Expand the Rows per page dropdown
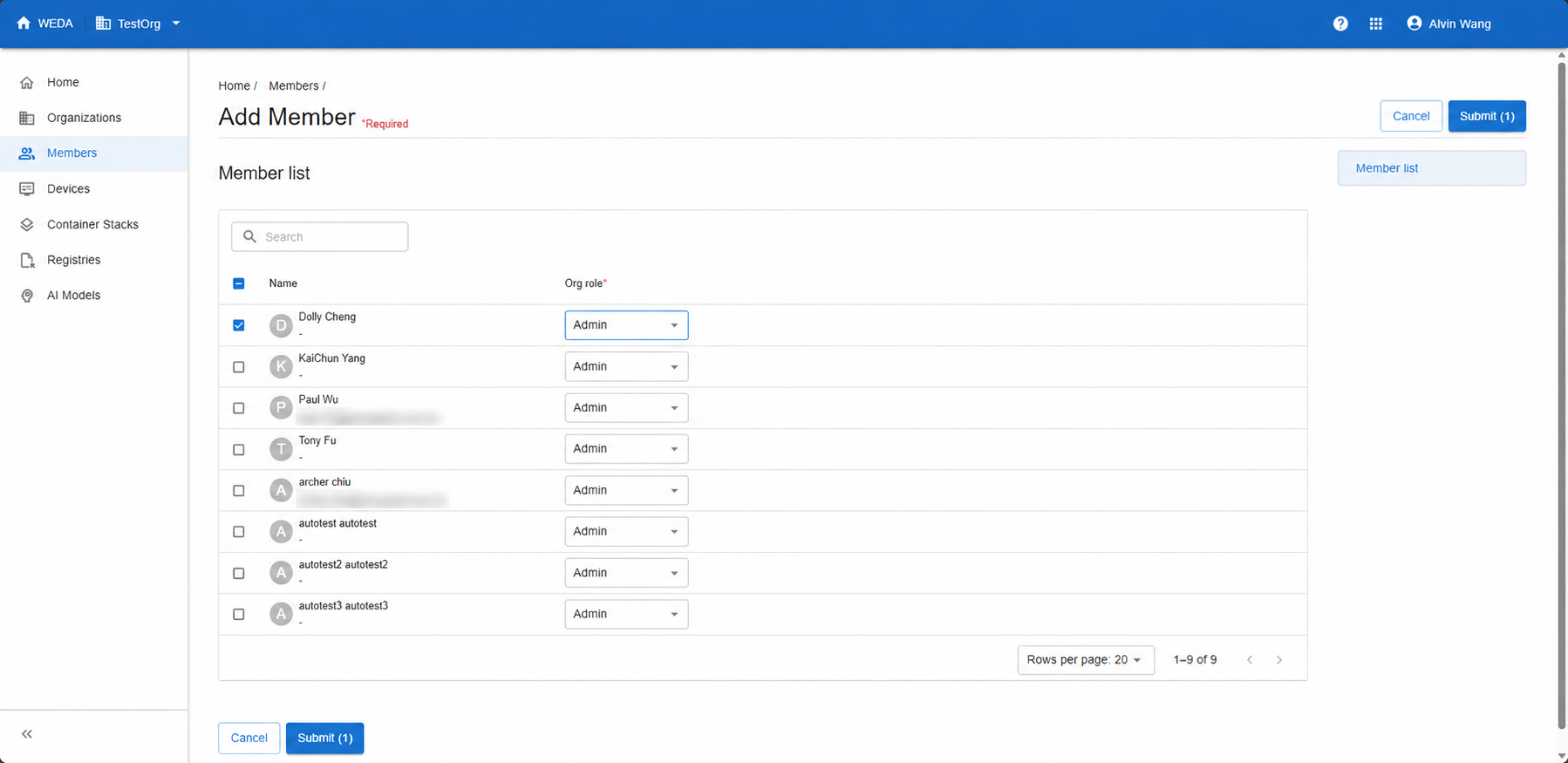This screenshot has width=1568, height=763. (1086, 660)
